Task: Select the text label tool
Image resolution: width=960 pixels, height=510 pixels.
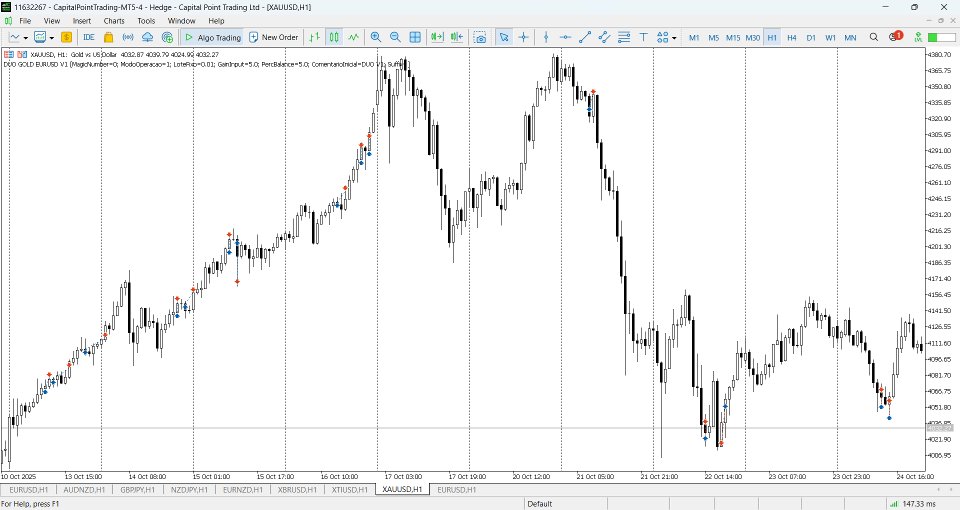Action: click(x=643, y=37)
